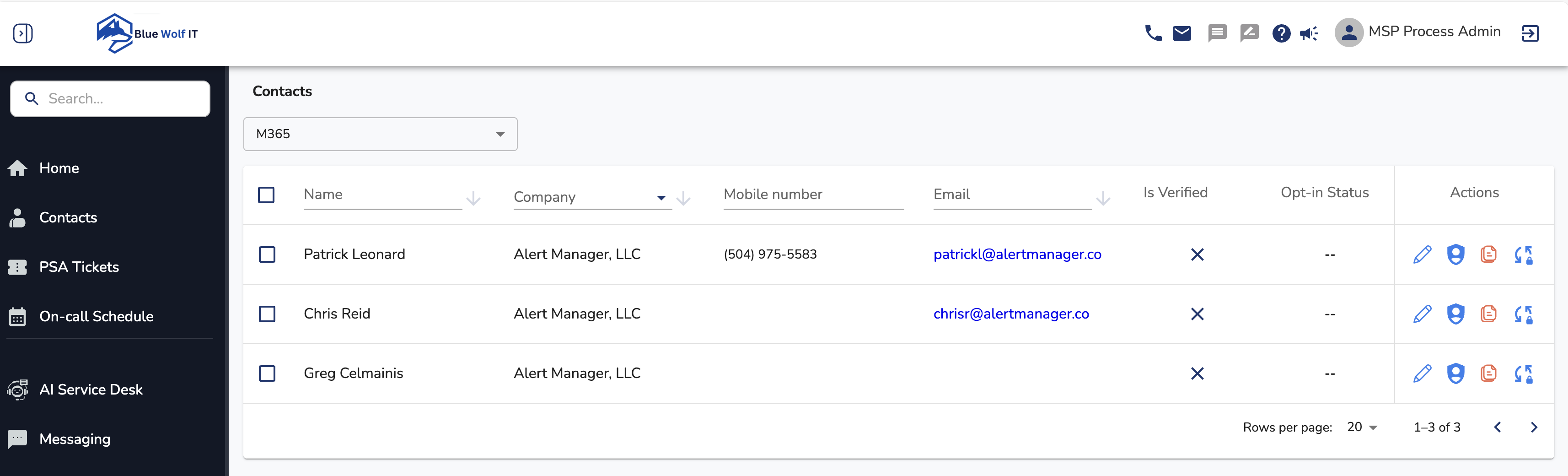
Task: Select Patrick Leonard's row checkbox
Action: tap(267, 254)
